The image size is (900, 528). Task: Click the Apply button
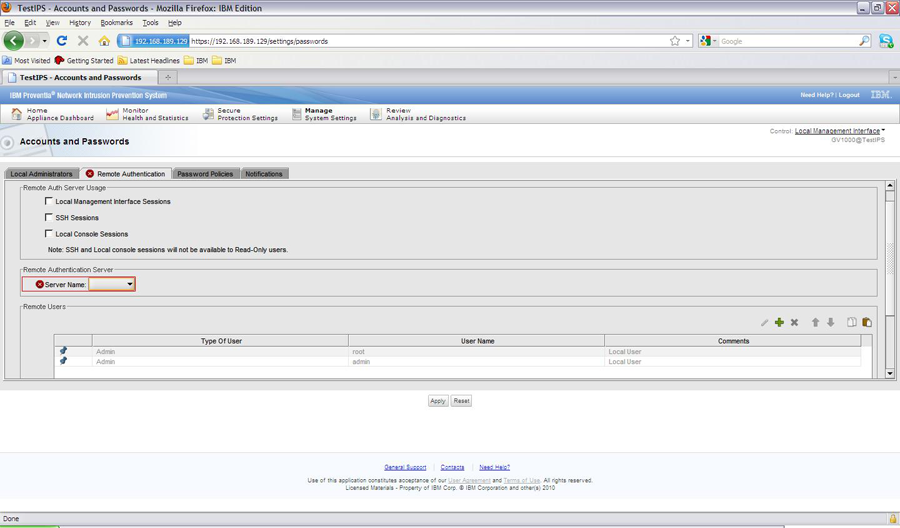coord(438,401)
